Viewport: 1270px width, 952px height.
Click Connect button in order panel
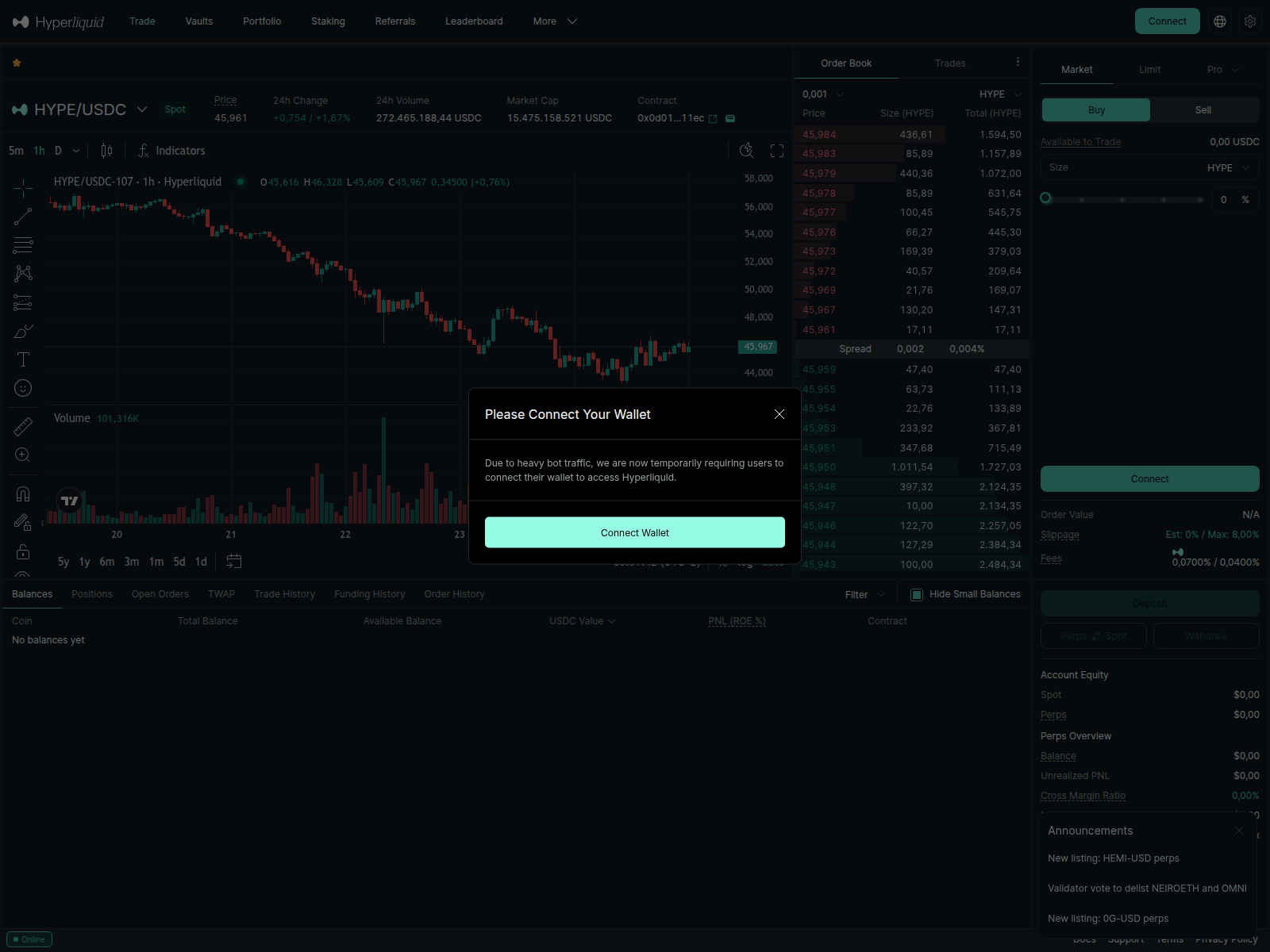pyautogui.click(x=1149, y=479)
